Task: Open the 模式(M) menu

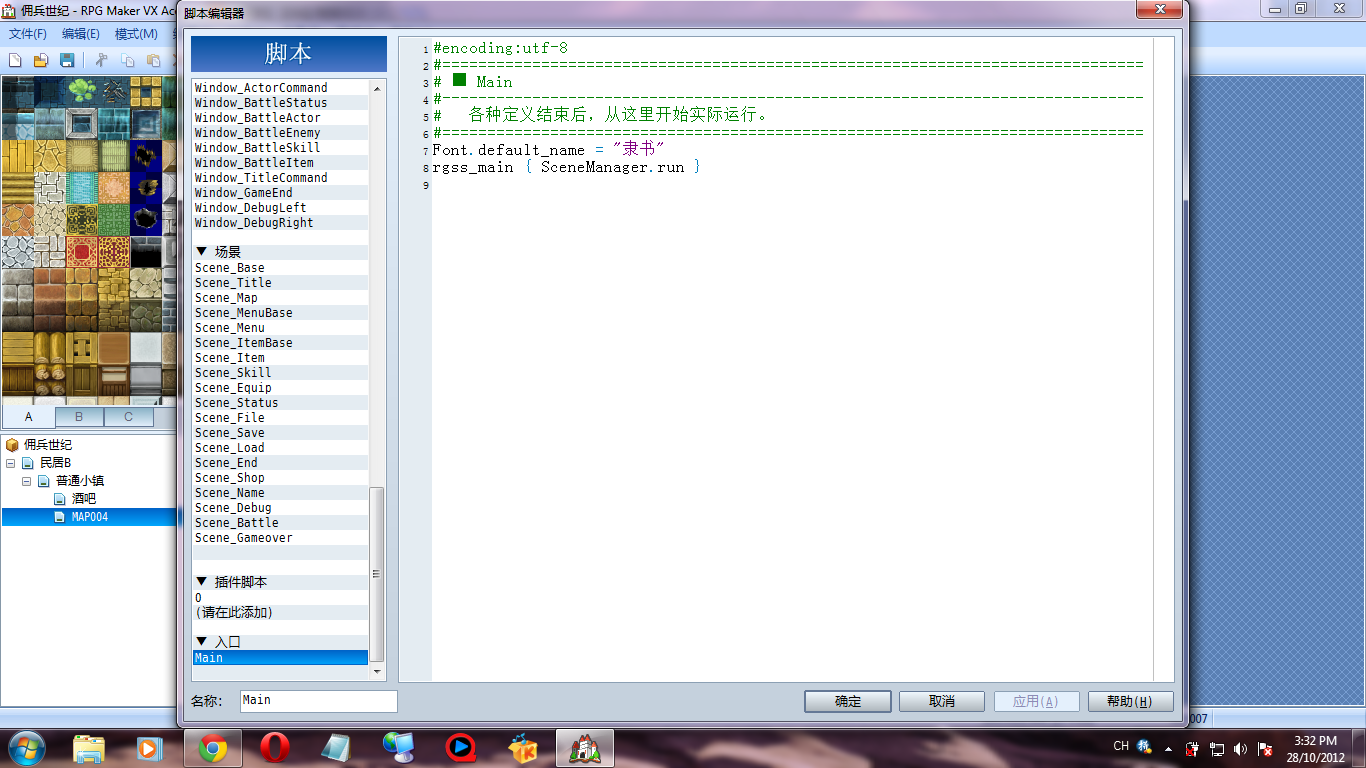Action: 136,34
